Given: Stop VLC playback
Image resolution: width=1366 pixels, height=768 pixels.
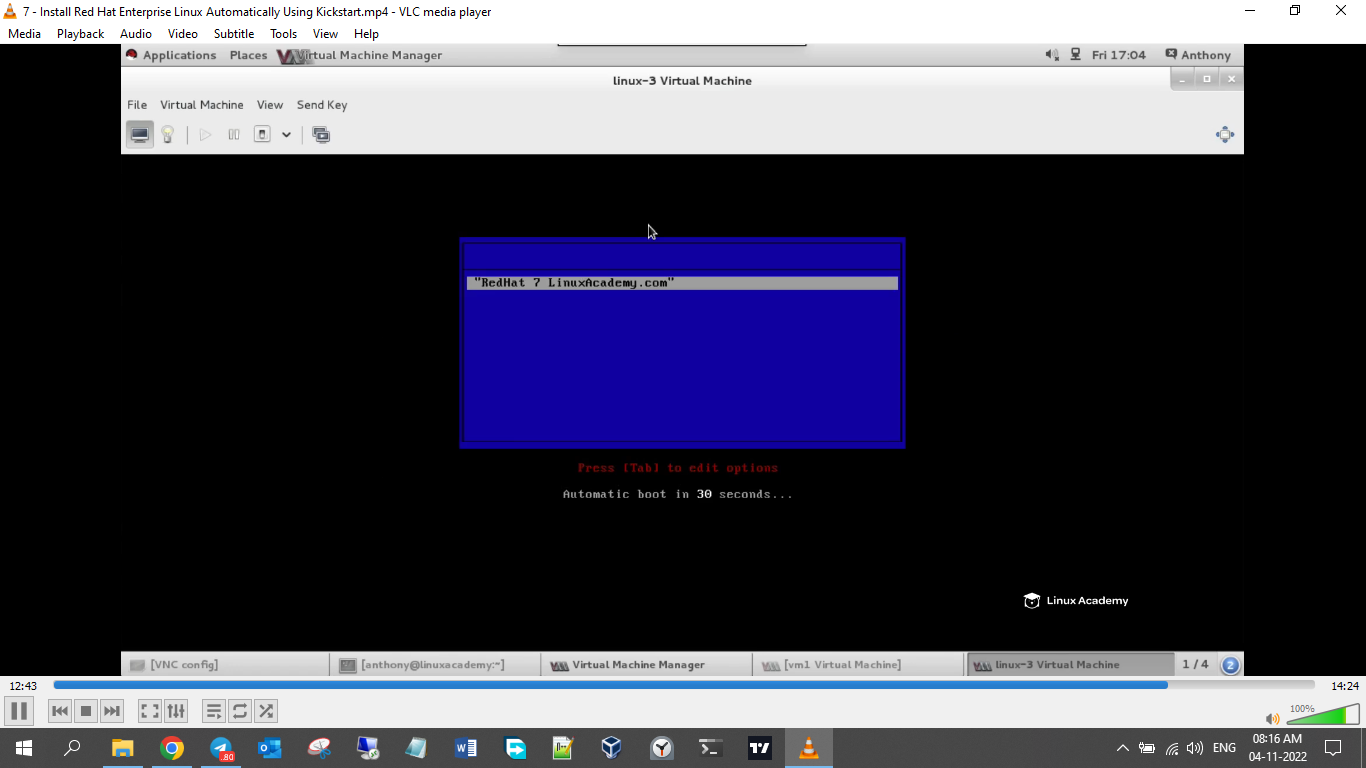Looking at the screenshot, I should (x=86, y=711).
